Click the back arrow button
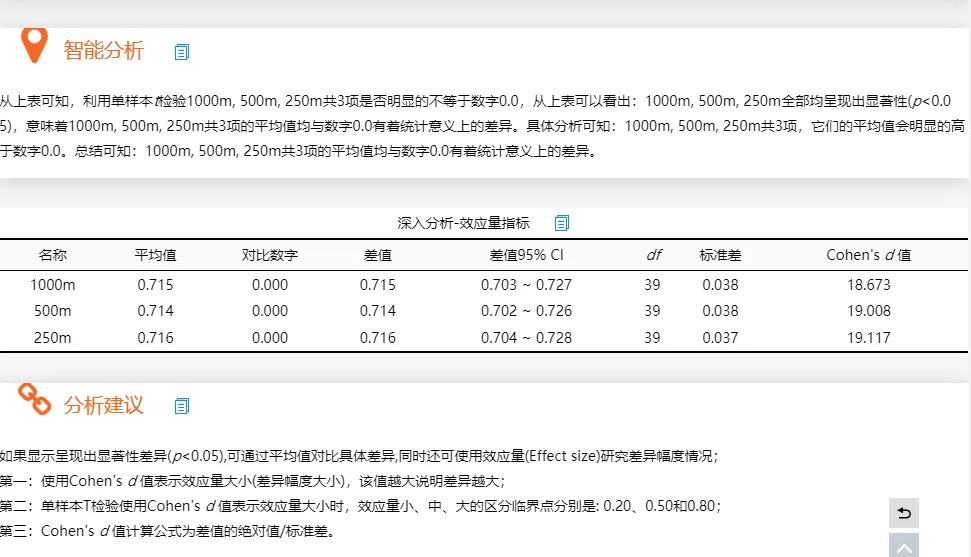The width and height of the screenshot is (971, 557). point(904,513)
